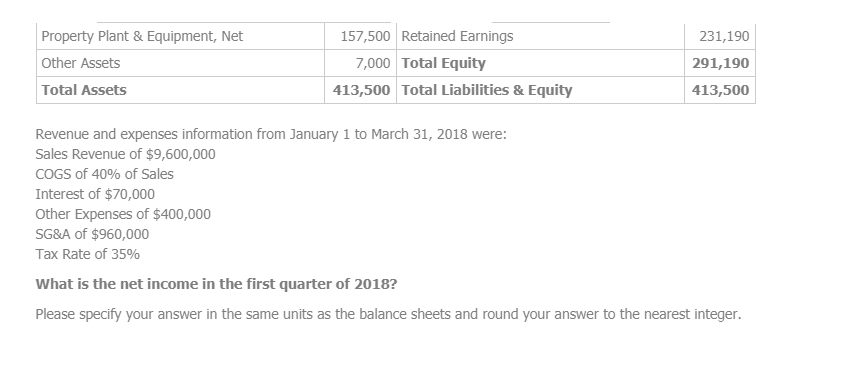This screenshot has height=375, width=849.
Task: Select the Other Assets value 7,000
Action: tap(373, 63)
